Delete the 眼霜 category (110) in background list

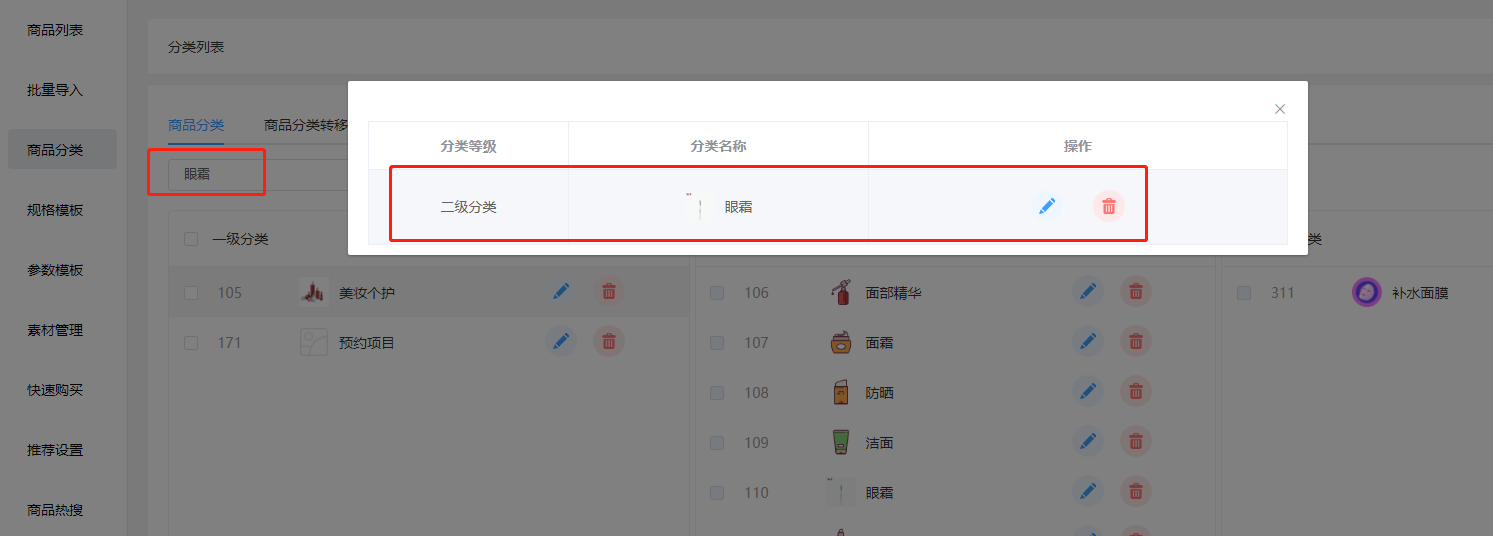(x=1136, y=491)
